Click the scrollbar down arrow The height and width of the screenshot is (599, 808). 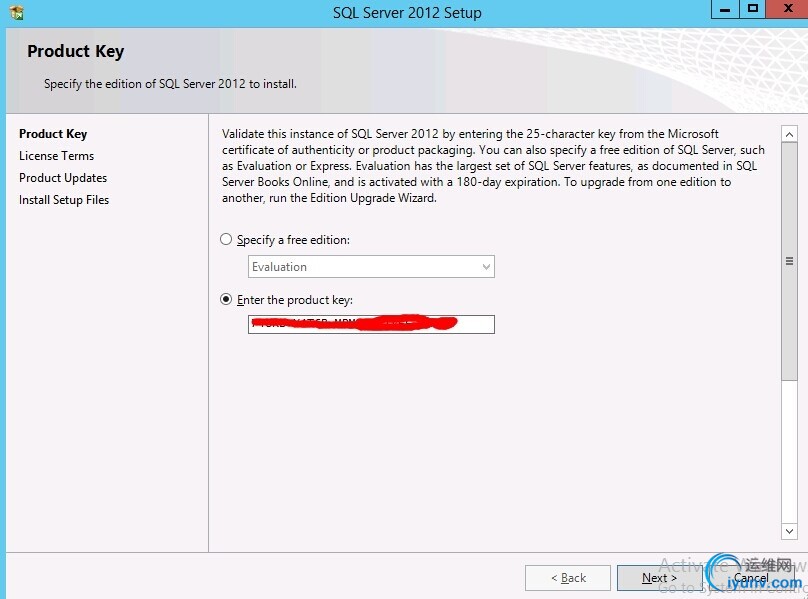pos(789,531)
